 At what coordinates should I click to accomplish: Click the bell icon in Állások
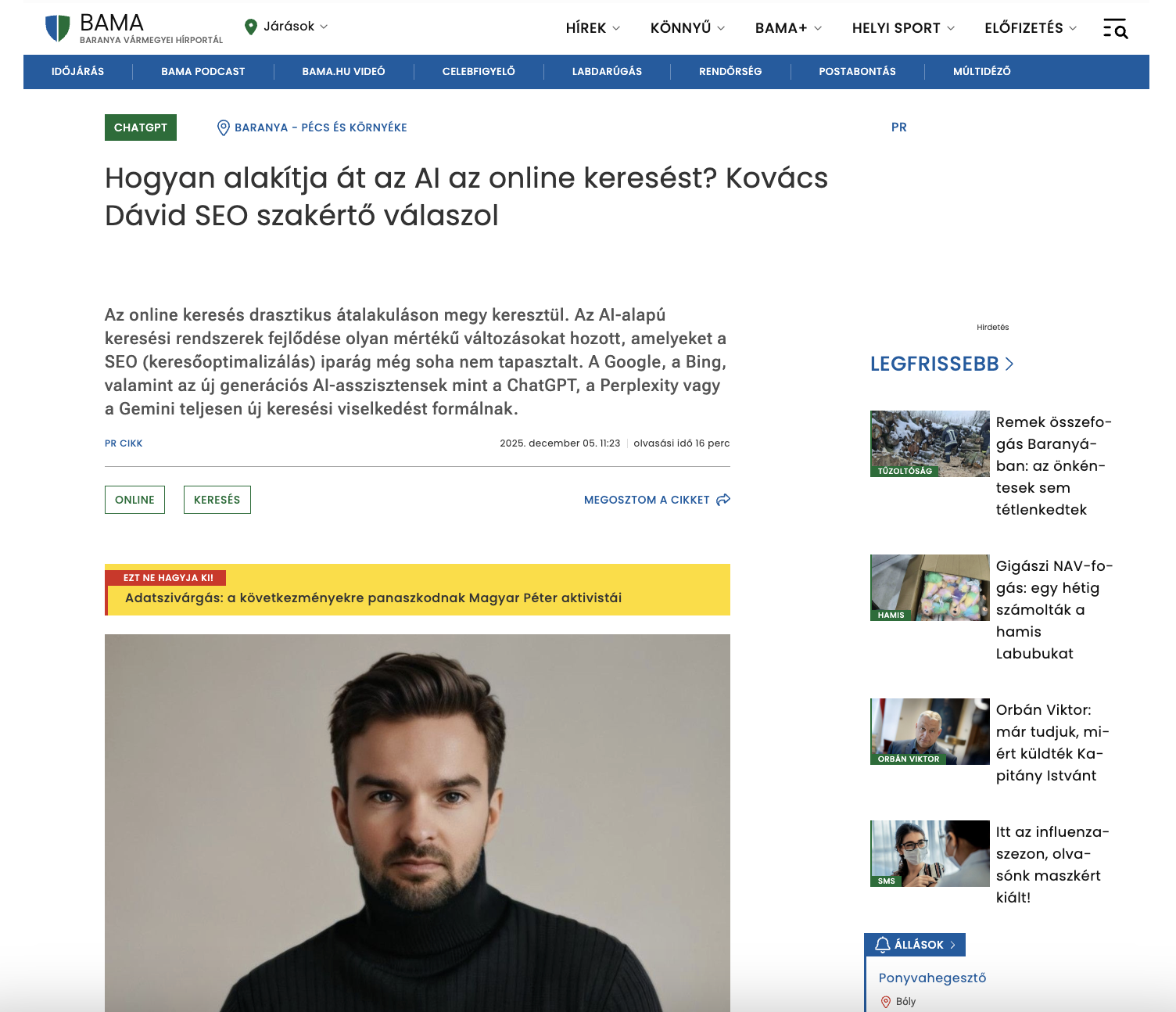point(883,945)
